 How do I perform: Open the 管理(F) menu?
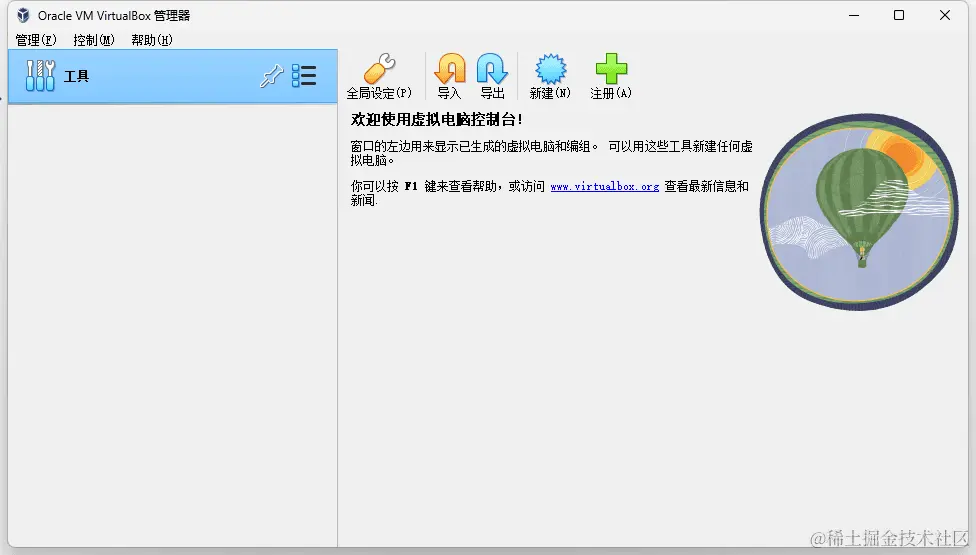click(x=36, y=40)
